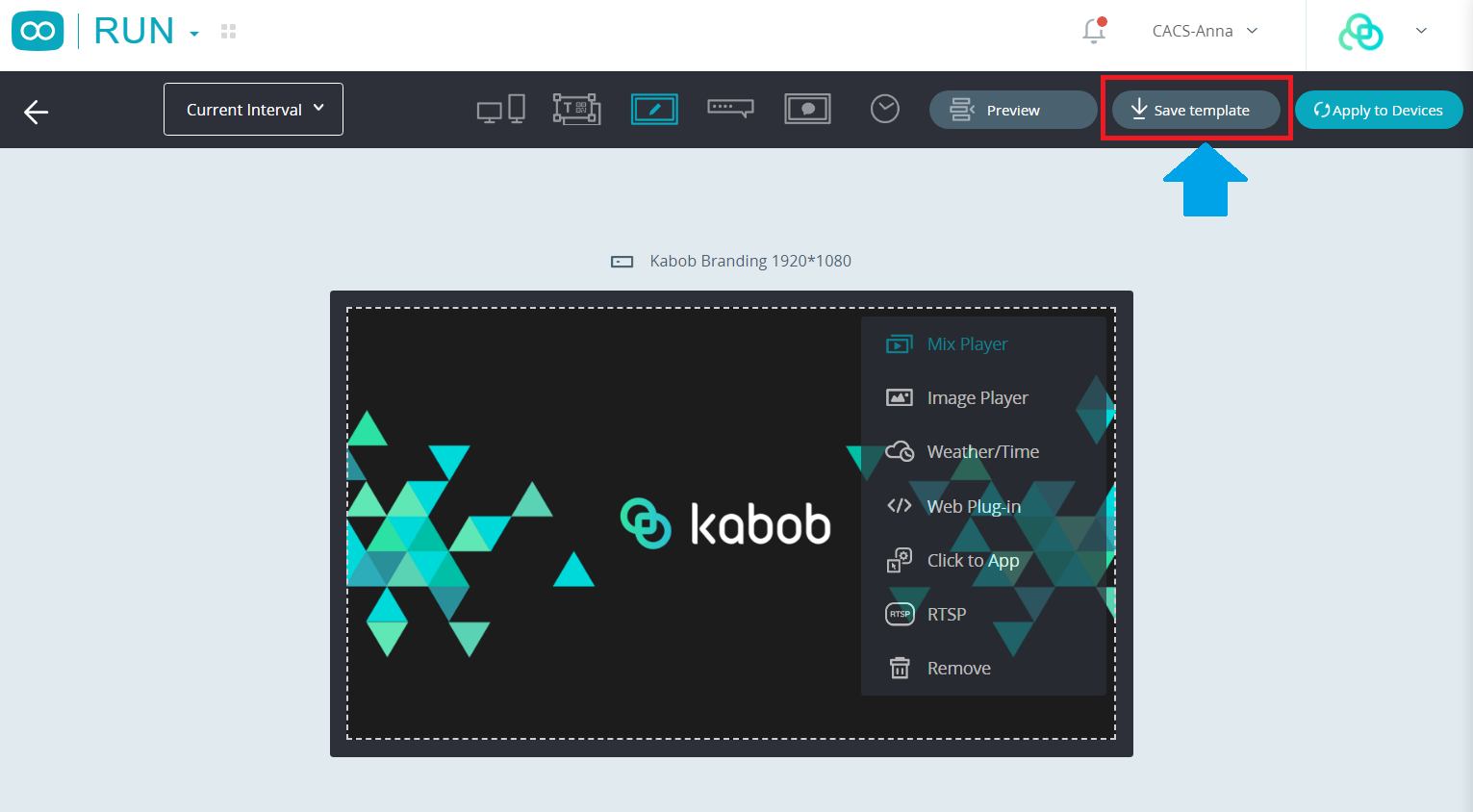This screenshot has height=812, width=1473.
Task: Open the notifications bell
Action: coord(1094,31)
